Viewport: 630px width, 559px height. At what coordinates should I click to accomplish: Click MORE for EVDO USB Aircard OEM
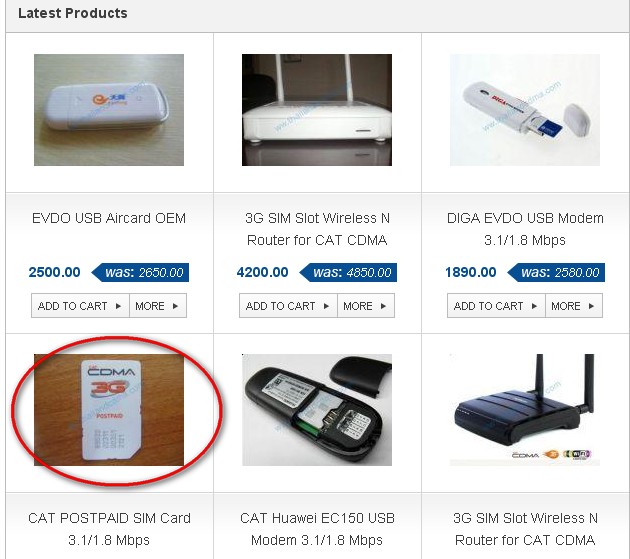click(x=158, y=306)
